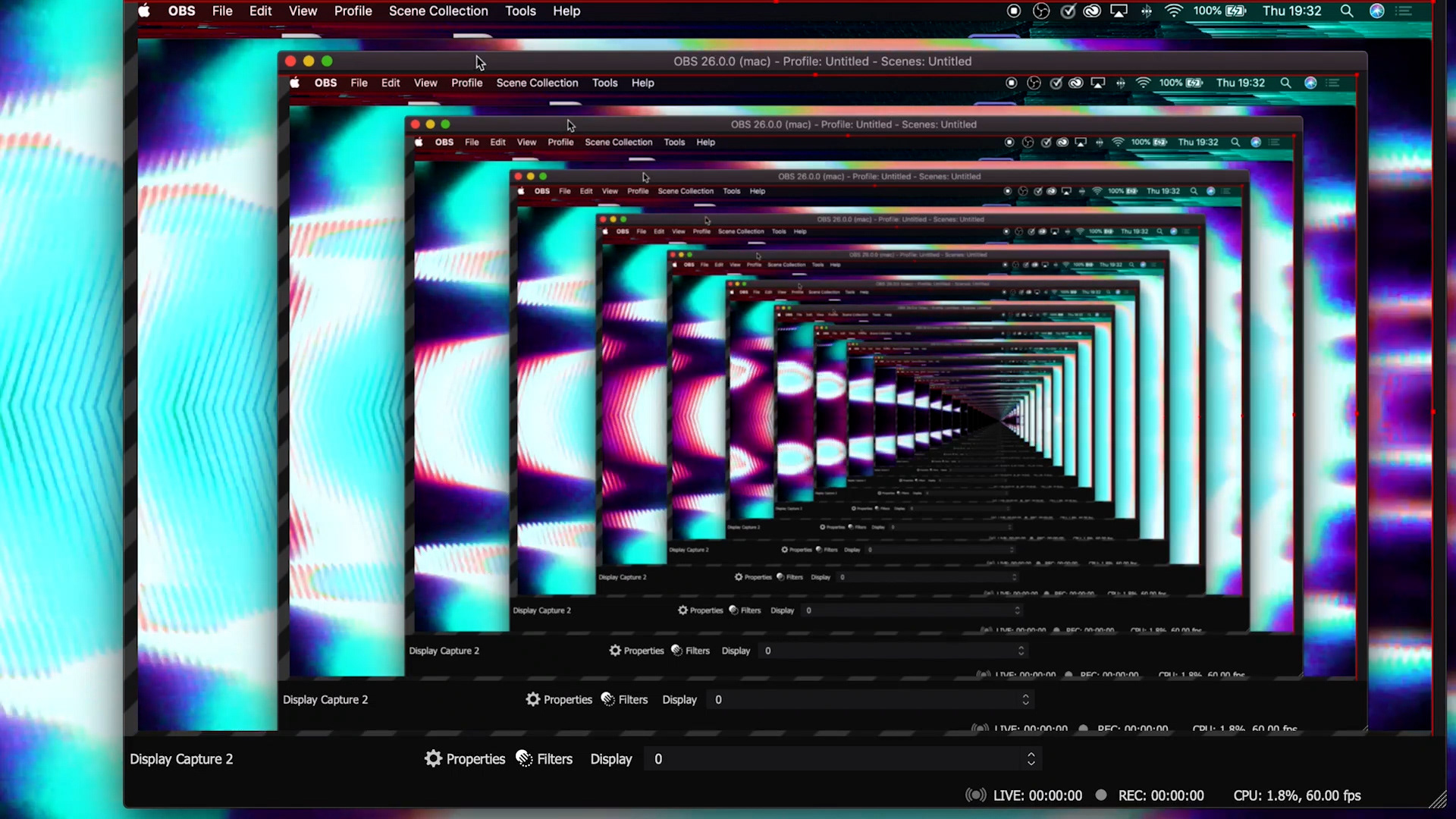Open the Tools menu in the top menu bar
Screen dimensions: 1456x819
(x=520, y=11)
